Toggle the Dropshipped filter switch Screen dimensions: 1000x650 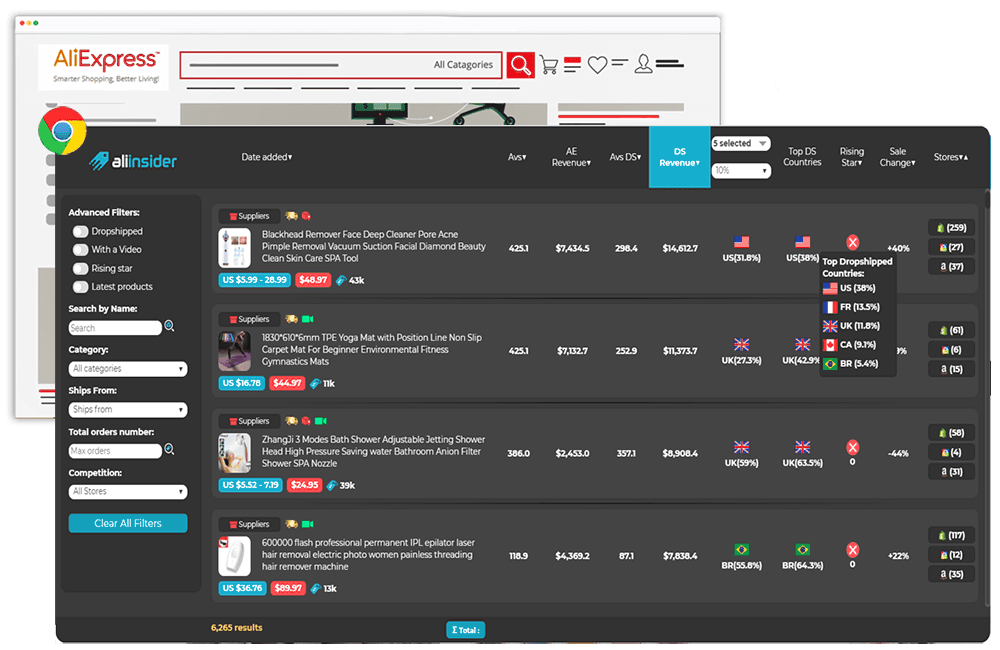pyautogui.click(x=80, y=231)
